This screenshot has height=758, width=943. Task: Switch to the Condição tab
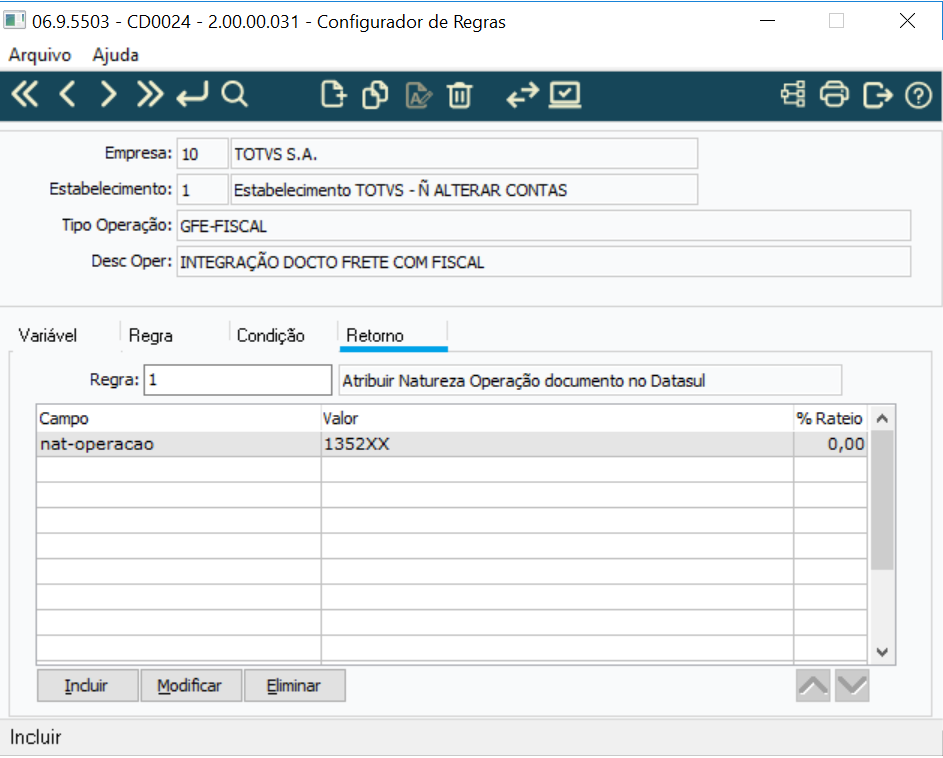[271, 335]
